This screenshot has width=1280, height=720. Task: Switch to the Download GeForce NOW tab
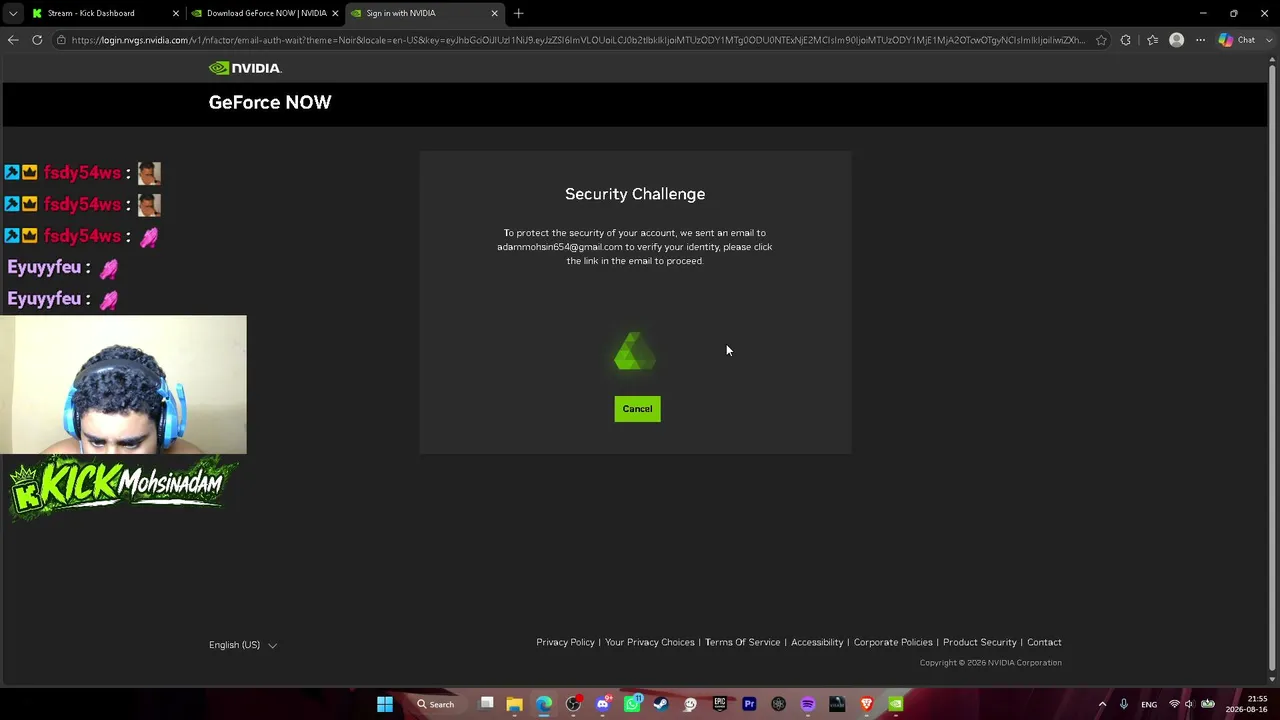click(x=266, y=13)
